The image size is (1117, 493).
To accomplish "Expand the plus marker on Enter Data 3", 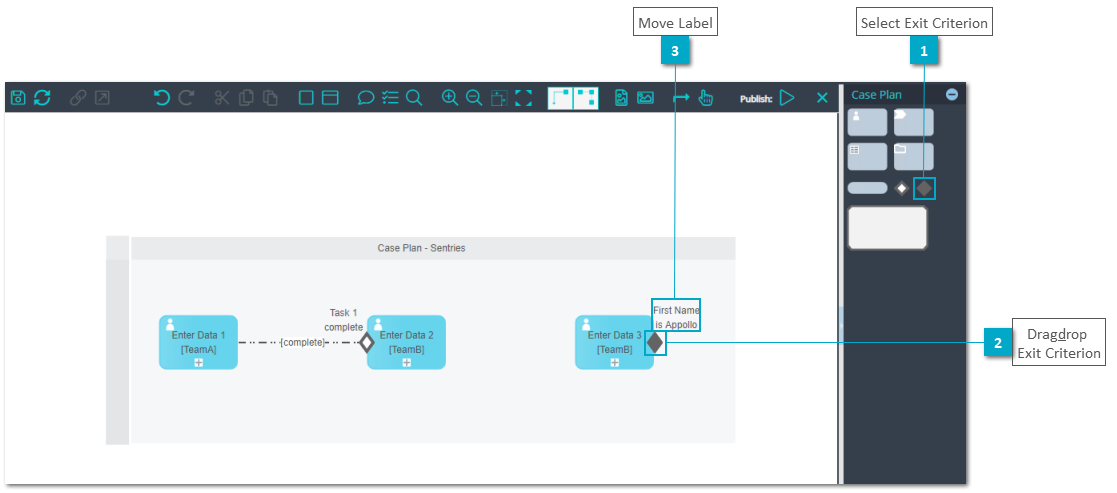I will pyautogui.click(x=614, y=363).
